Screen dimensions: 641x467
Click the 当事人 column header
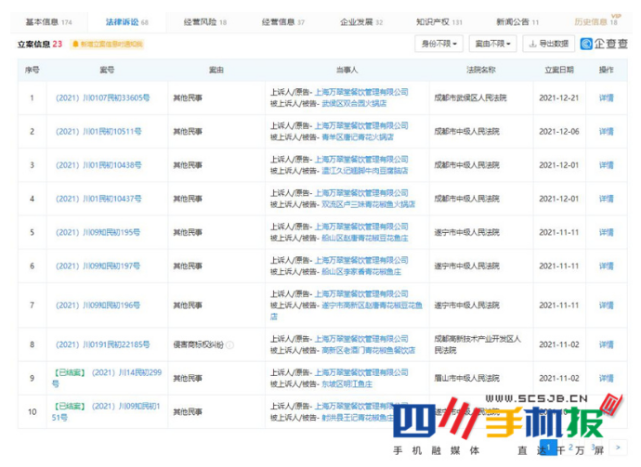pos(347,70)
